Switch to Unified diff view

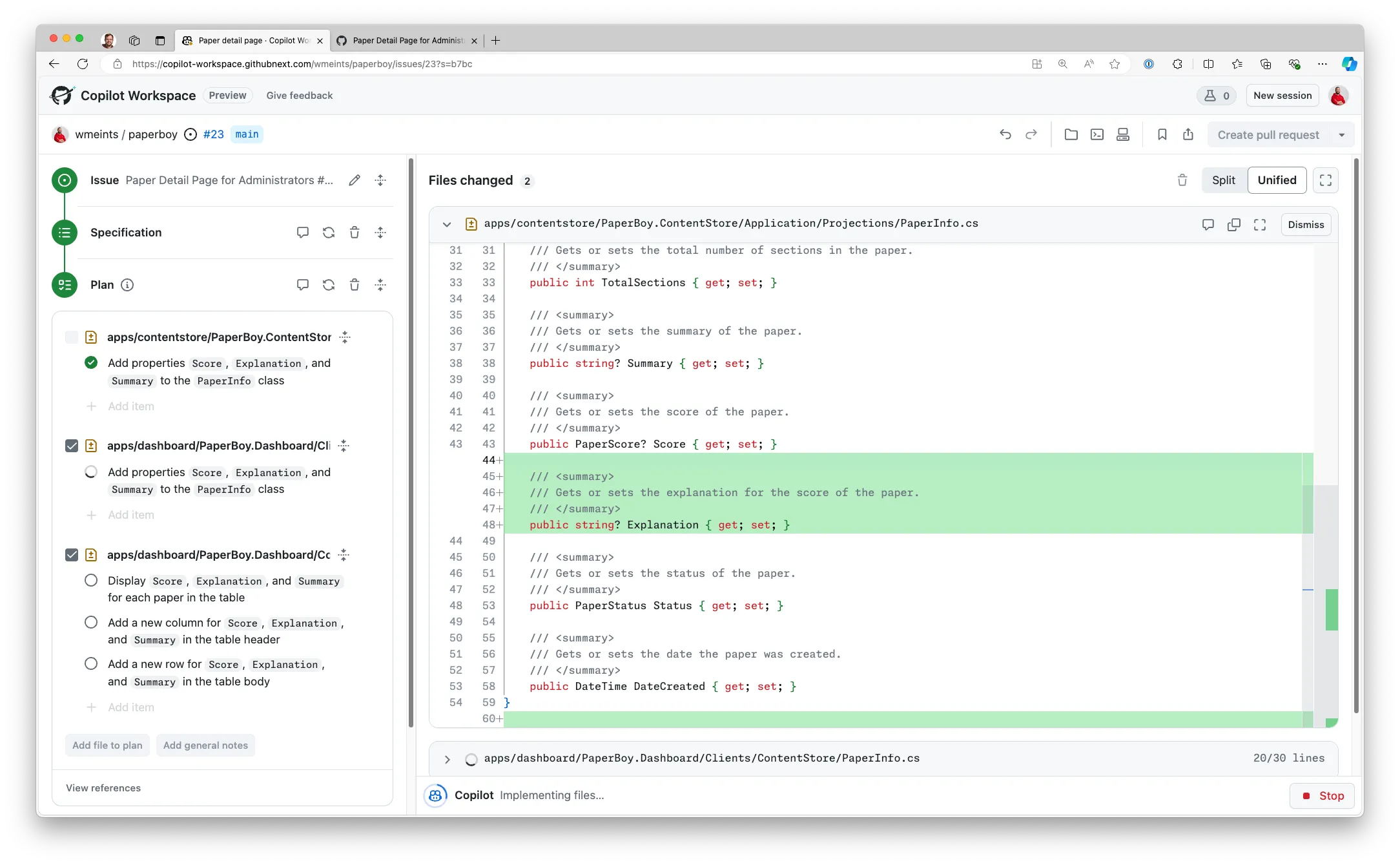[1277, 180]
